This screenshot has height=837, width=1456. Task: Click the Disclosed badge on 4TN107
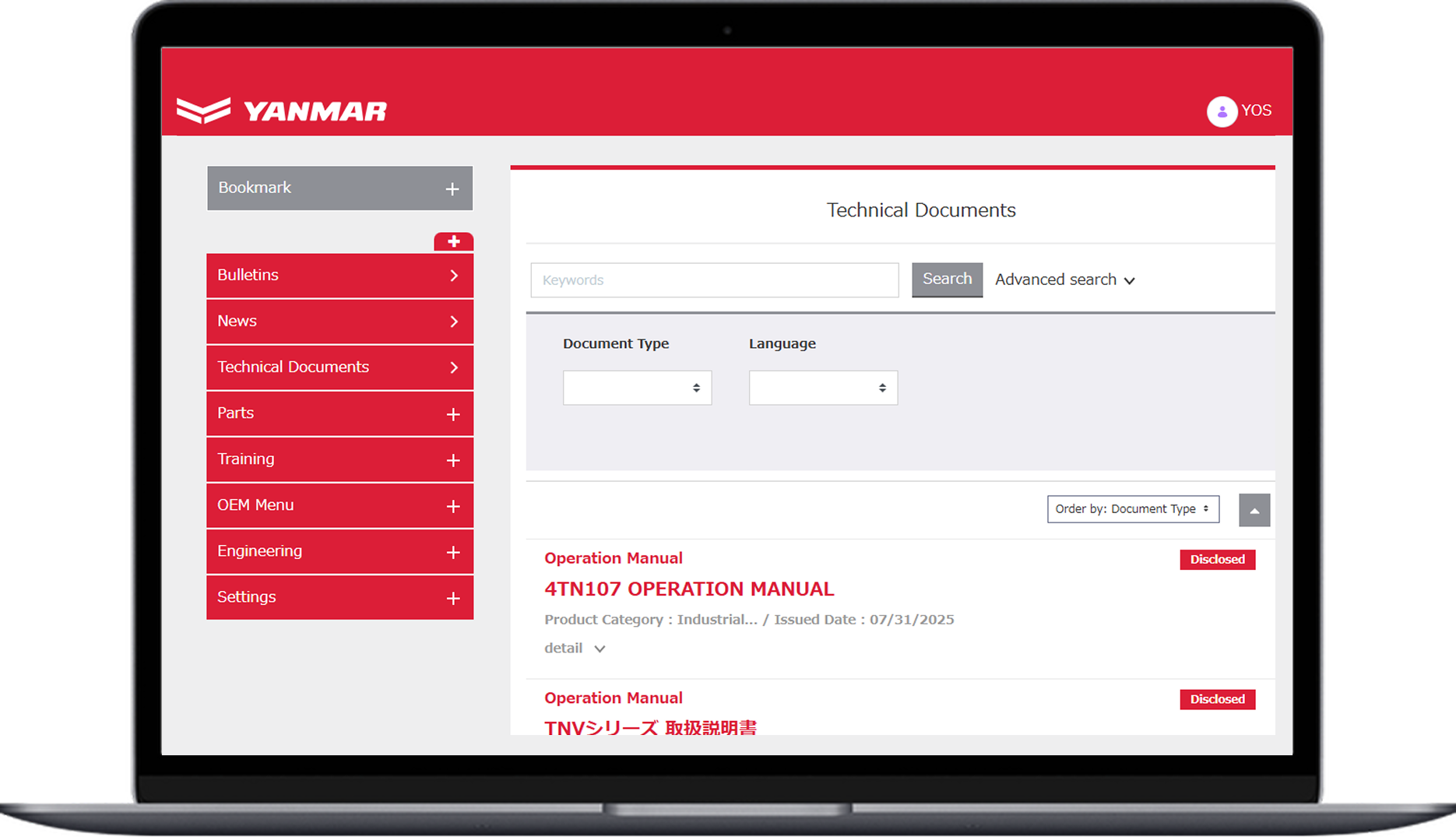(x=1217, y=559)
